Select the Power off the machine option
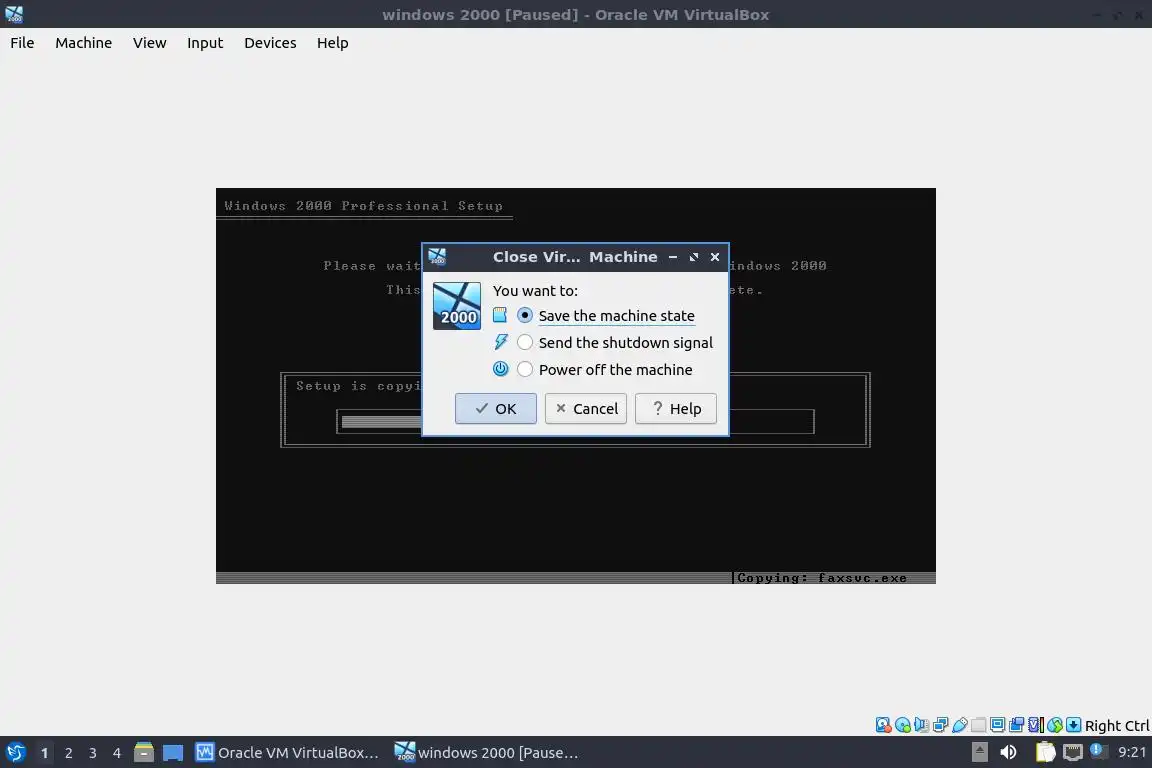Image resolution: width=1152 pixels, height=768 pixels. tap(605, 370)
